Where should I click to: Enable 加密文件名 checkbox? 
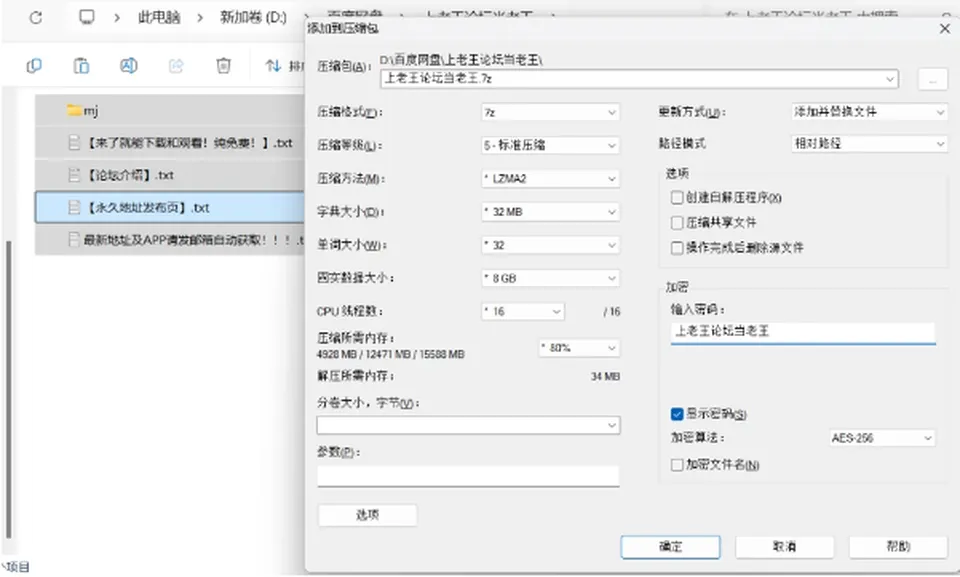pyautogui.click(x=677, y=465)
